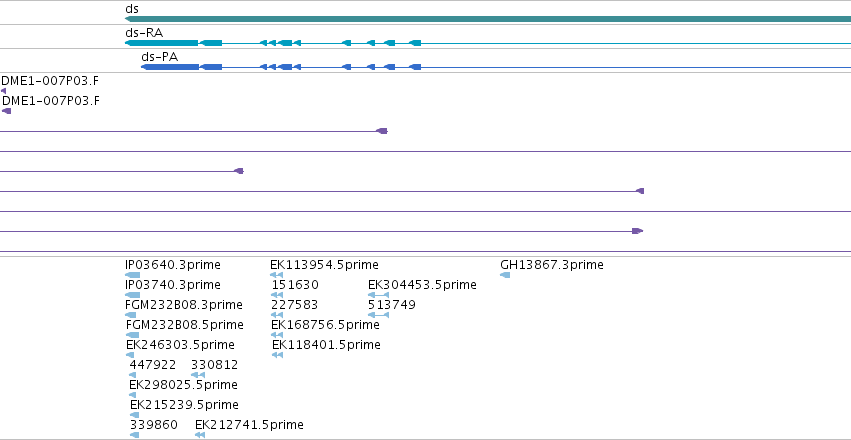Screen dimensions: 851x440
Task: Click the teal ds gene span bar
Action: (488, 19)
